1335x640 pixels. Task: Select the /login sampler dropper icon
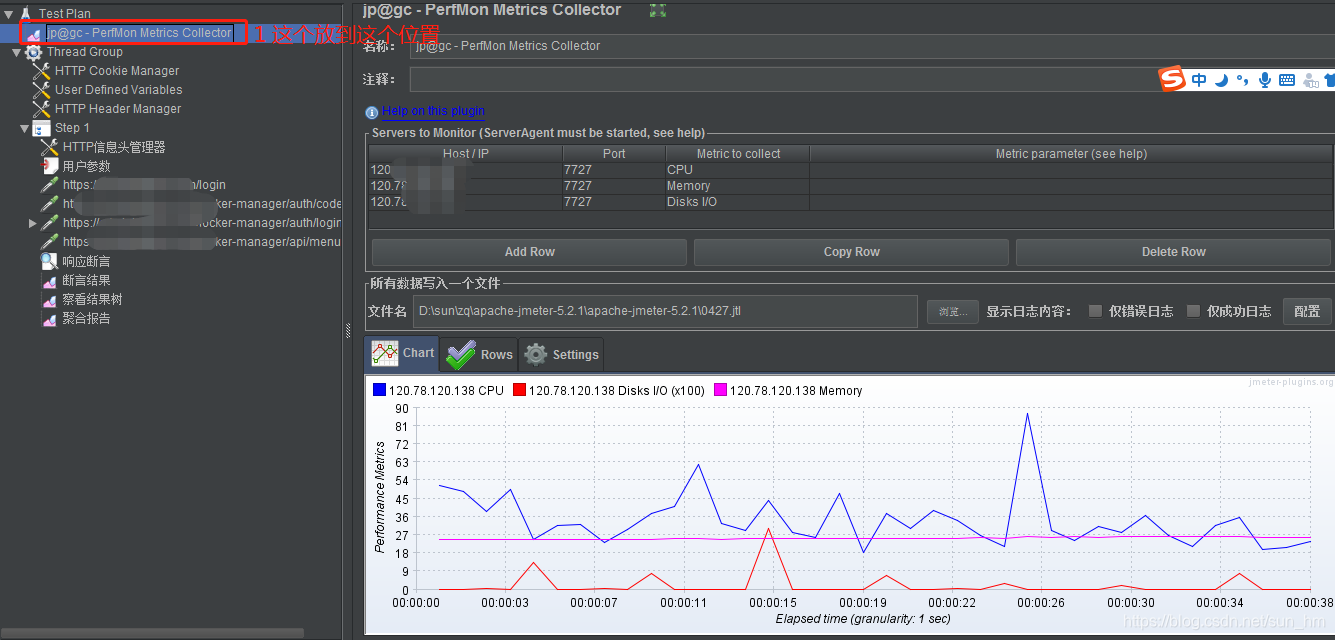pos(49,185)
